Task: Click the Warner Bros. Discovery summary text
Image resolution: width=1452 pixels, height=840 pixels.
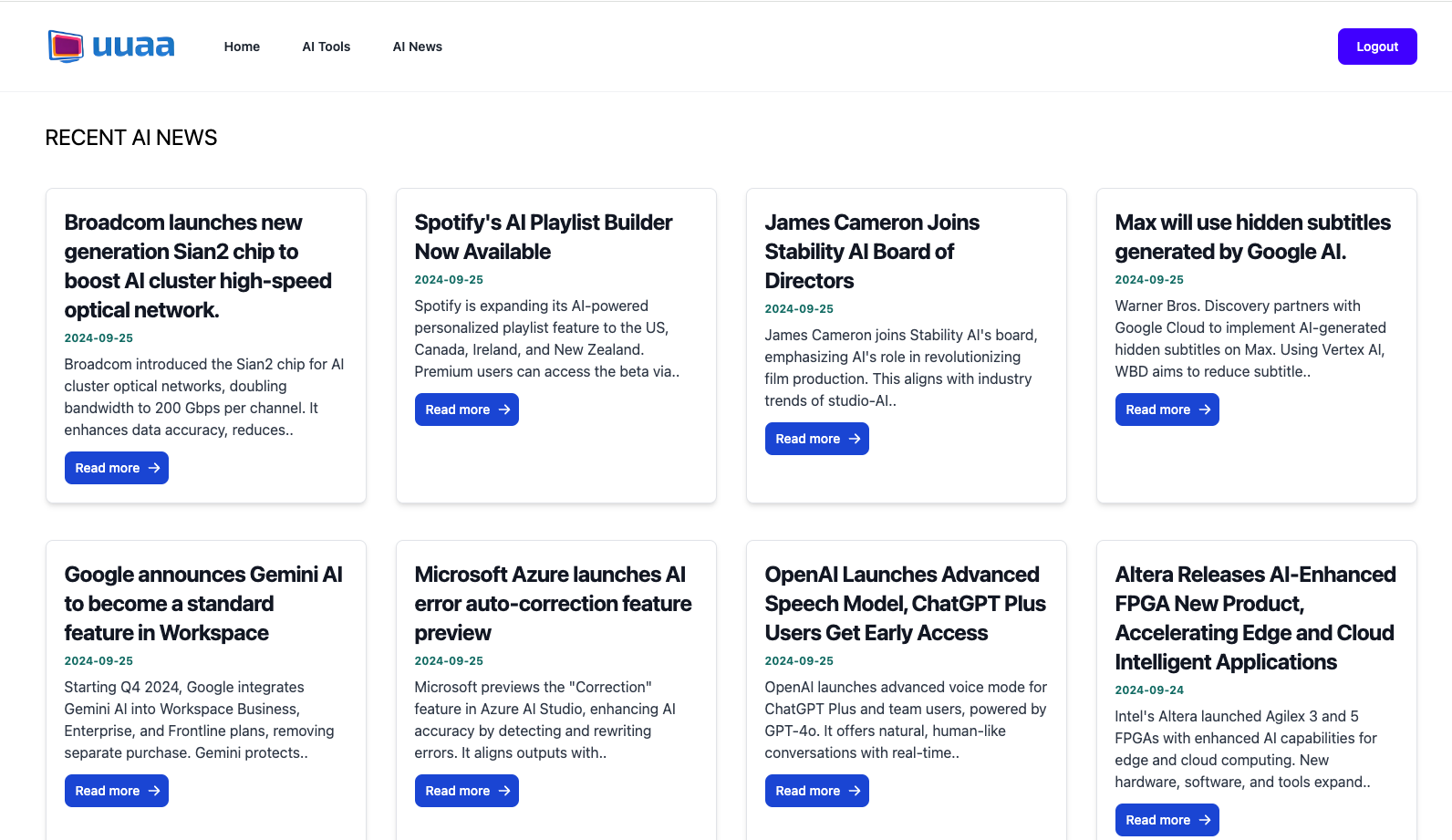Action: (1250, 339)
